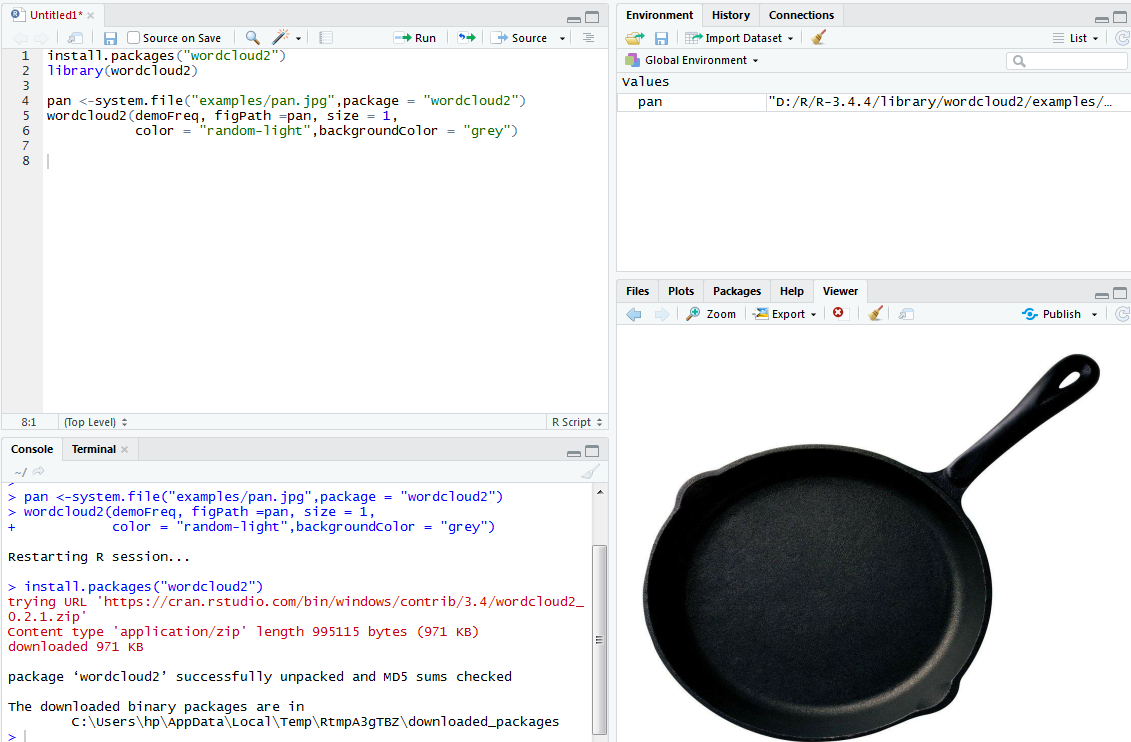1131x742 pixels.
Task: Switch to the Terminal tab
Action: [x=93, y=449]
